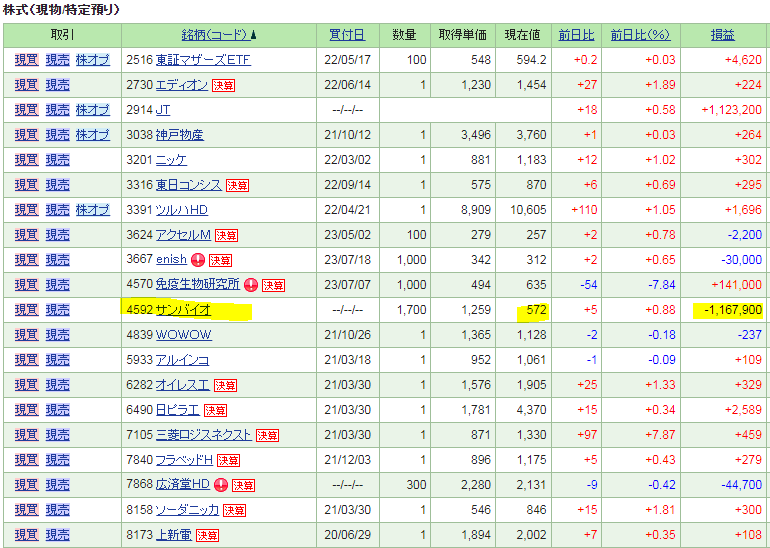This screenshot has width=770, height=548.
Task: Open the 決算 badge in the enish row
Action: coord(220,260)
